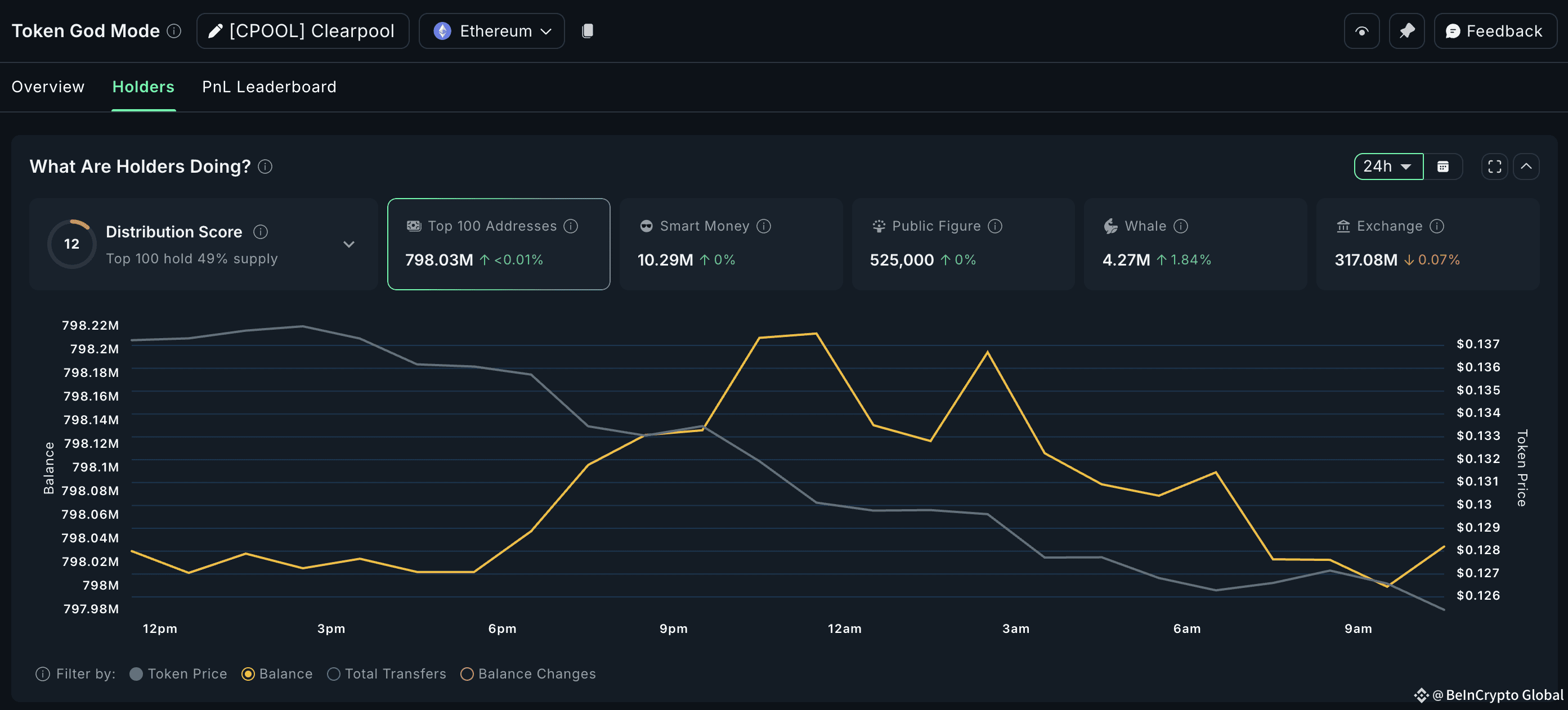Open the Ethereum chain dropdown
Image resolution: width=1568 pixels, height=710 pixels.
[492, 31]
